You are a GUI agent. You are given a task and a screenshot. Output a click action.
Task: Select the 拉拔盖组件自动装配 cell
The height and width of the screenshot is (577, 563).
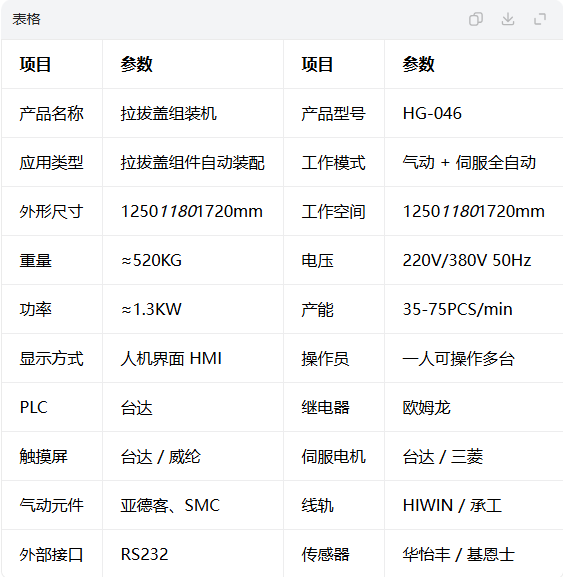click(x=192, y=163)
